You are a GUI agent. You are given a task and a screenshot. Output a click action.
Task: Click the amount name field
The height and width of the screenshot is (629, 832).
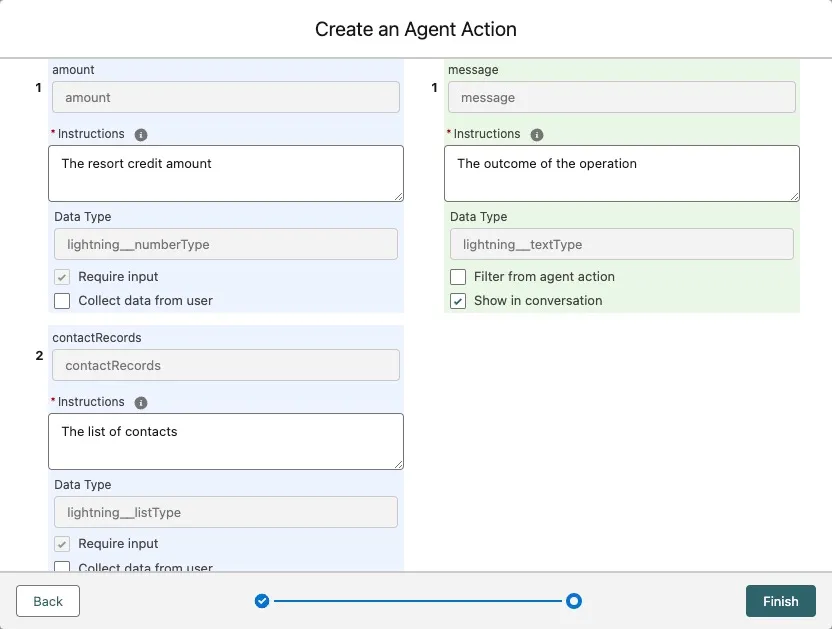226,97
